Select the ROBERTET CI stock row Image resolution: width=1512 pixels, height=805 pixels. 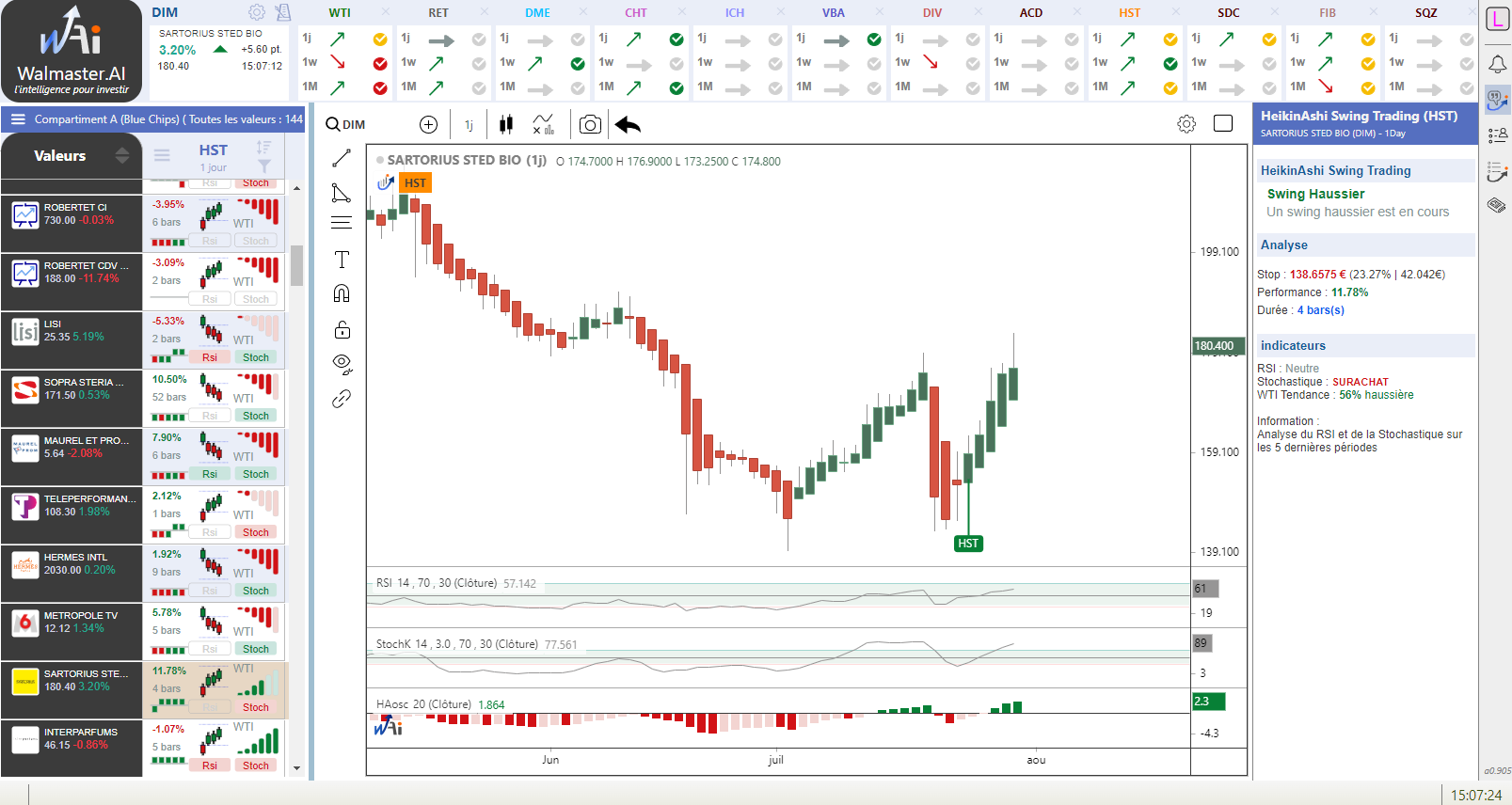pyautogui.click(x=72, y=224)
